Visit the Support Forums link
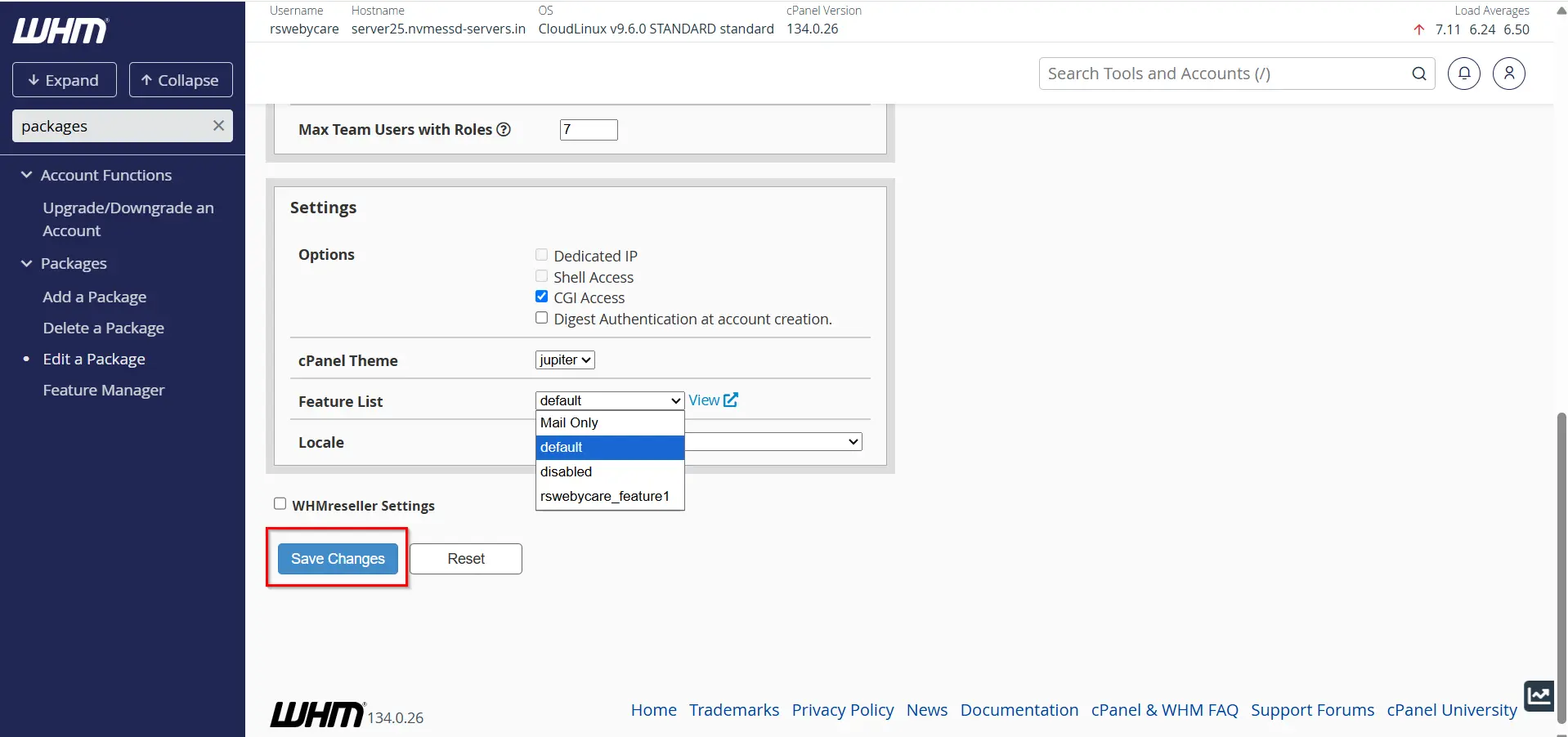The height and width of the screenshot is (737, 1568). (x=1313, y=710)
